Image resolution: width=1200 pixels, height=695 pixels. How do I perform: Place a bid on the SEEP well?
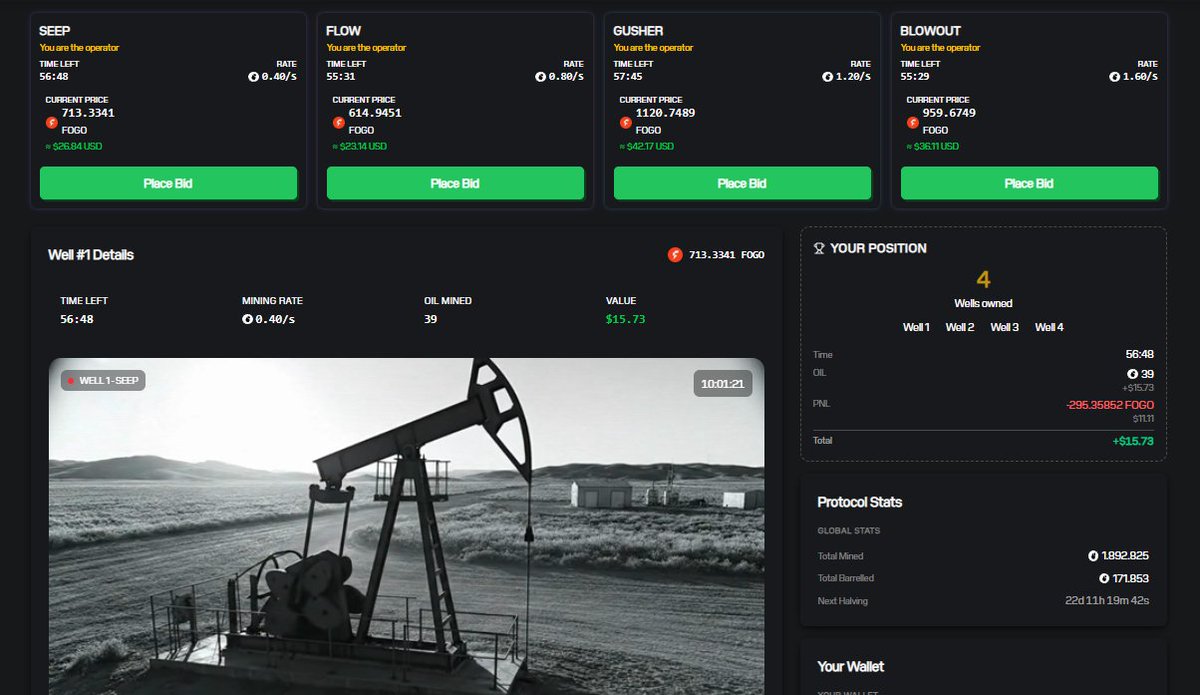point(168,183)
